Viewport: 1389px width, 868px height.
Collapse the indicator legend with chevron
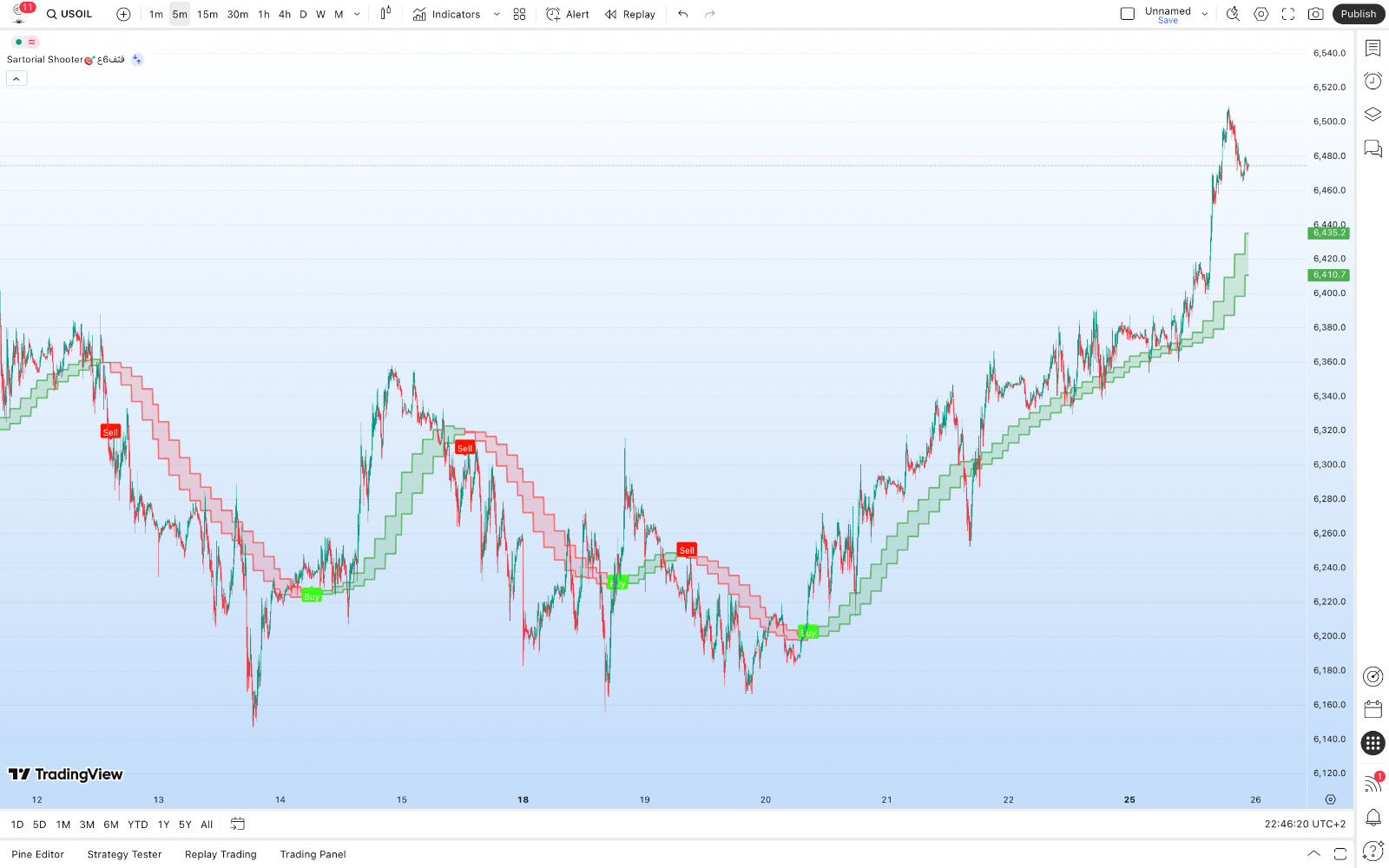16,78
